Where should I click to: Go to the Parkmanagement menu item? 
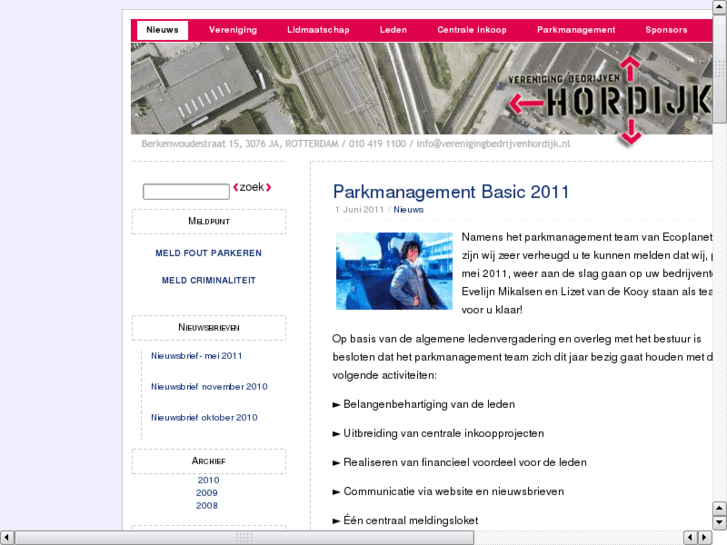pyautogui.click(x=576, y=30)
